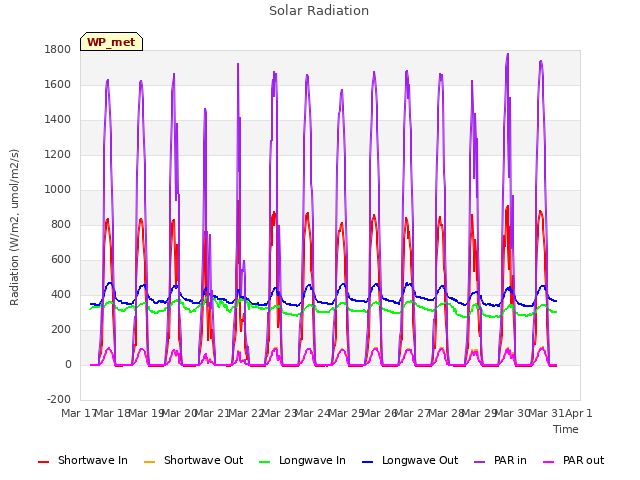Toggle the Shortwave Out legend label
Image resolution: width=640 pixels, height=480 pixels.
point(203,460)
